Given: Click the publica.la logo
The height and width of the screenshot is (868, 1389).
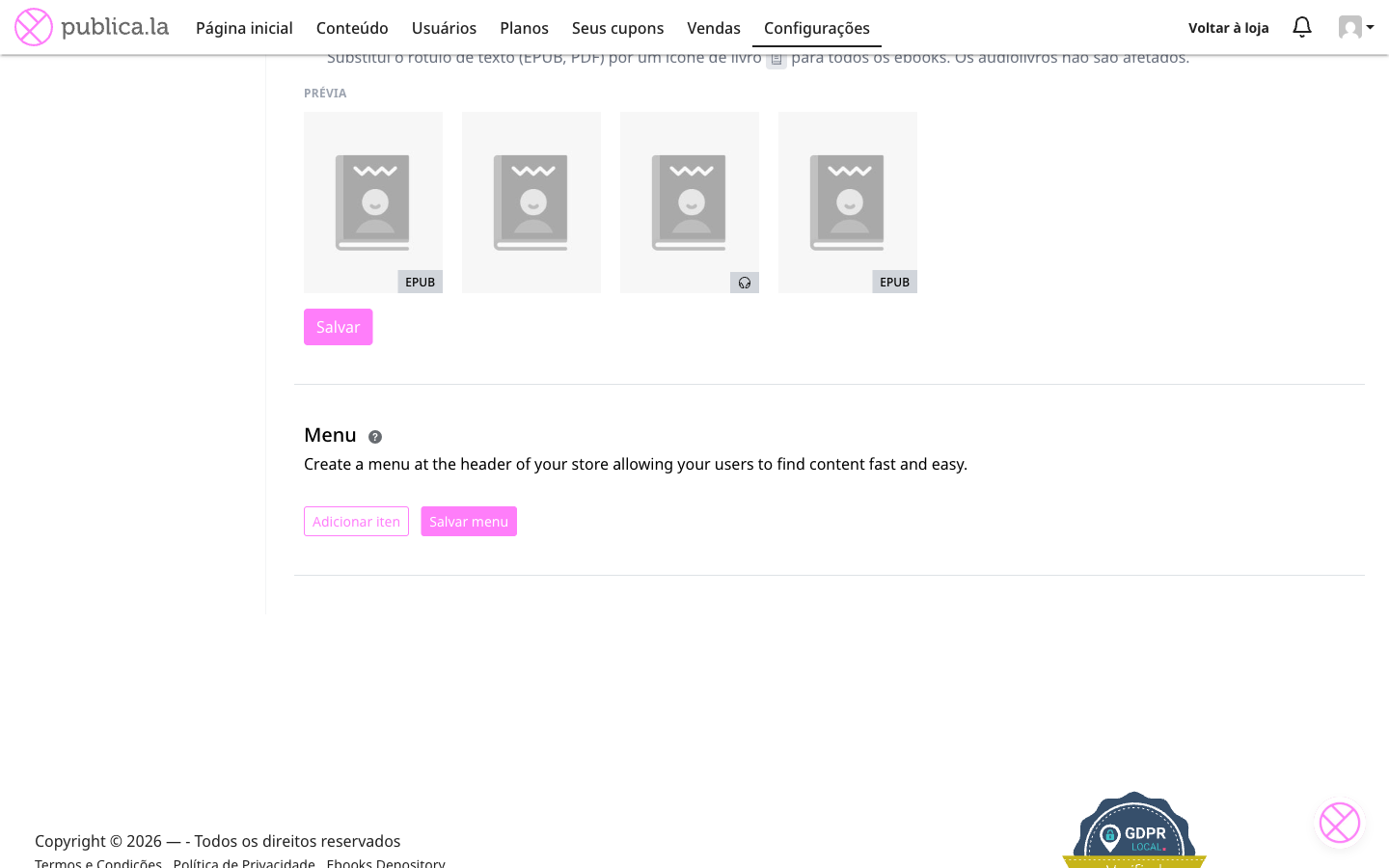Looking at the screenshot, I should tap(92, 27).
